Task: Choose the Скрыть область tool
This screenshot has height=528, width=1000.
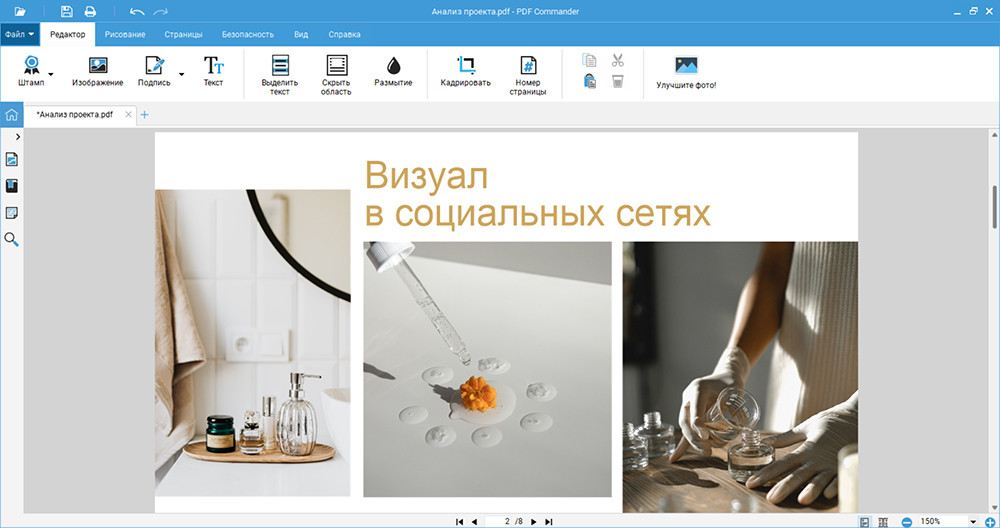Action: pyautogui.click(x=336, y=75)
